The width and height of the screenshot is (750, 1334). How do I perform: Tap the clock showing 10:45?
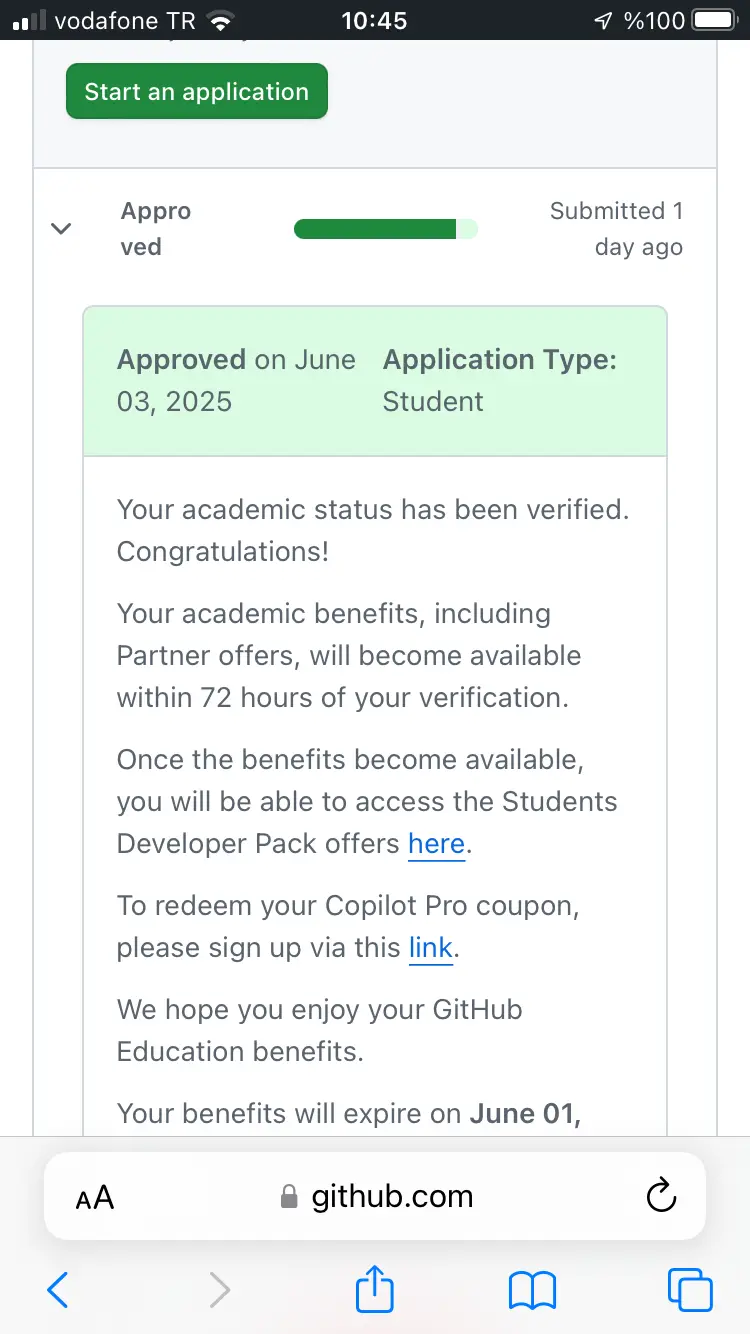click(374, 20)
